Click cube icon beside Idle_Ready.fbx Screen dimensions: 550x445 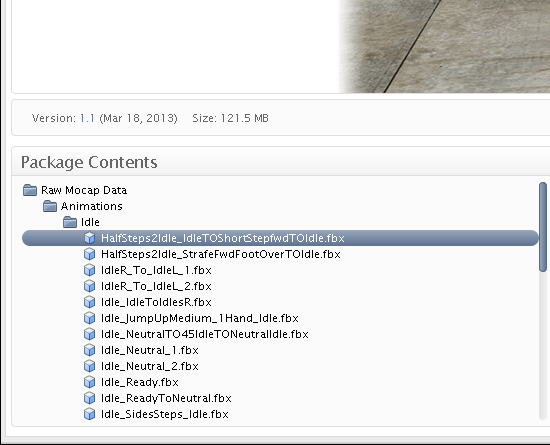[x=89, y=382]
